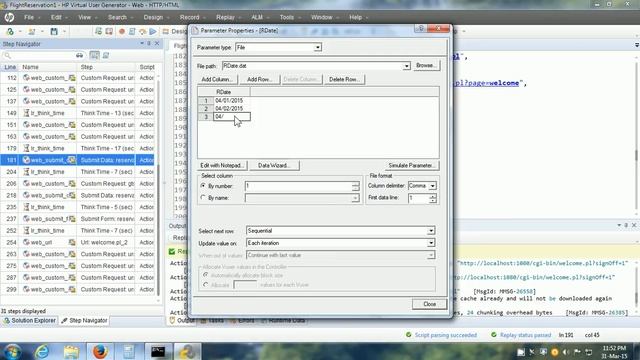Click the second view icon beside binoculars
The width and height of the screenshot is (640, 360).
point(106,55)
